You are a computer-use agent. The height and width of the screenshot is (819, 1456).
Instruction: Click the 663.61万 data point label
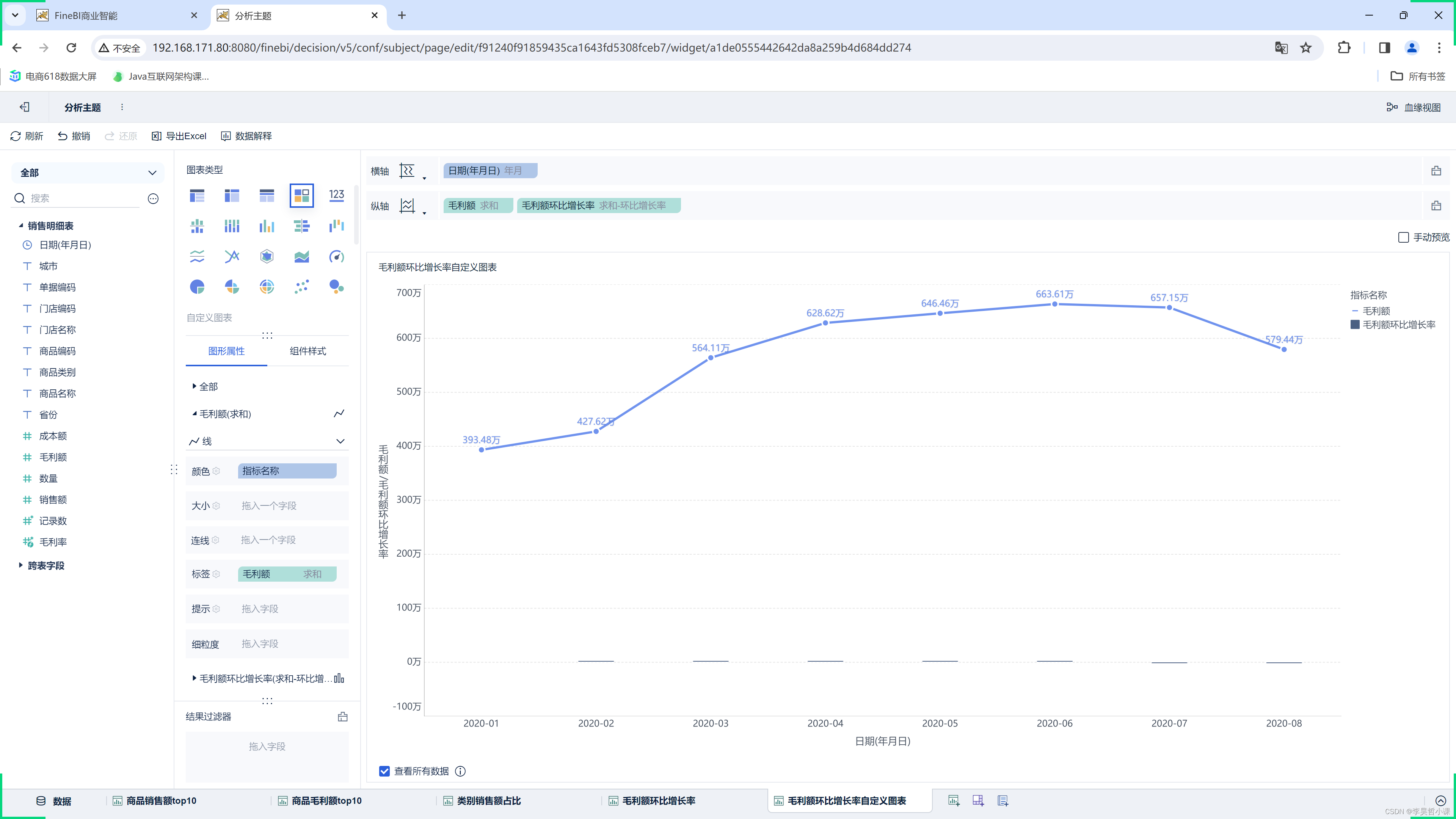(1055, 295)
